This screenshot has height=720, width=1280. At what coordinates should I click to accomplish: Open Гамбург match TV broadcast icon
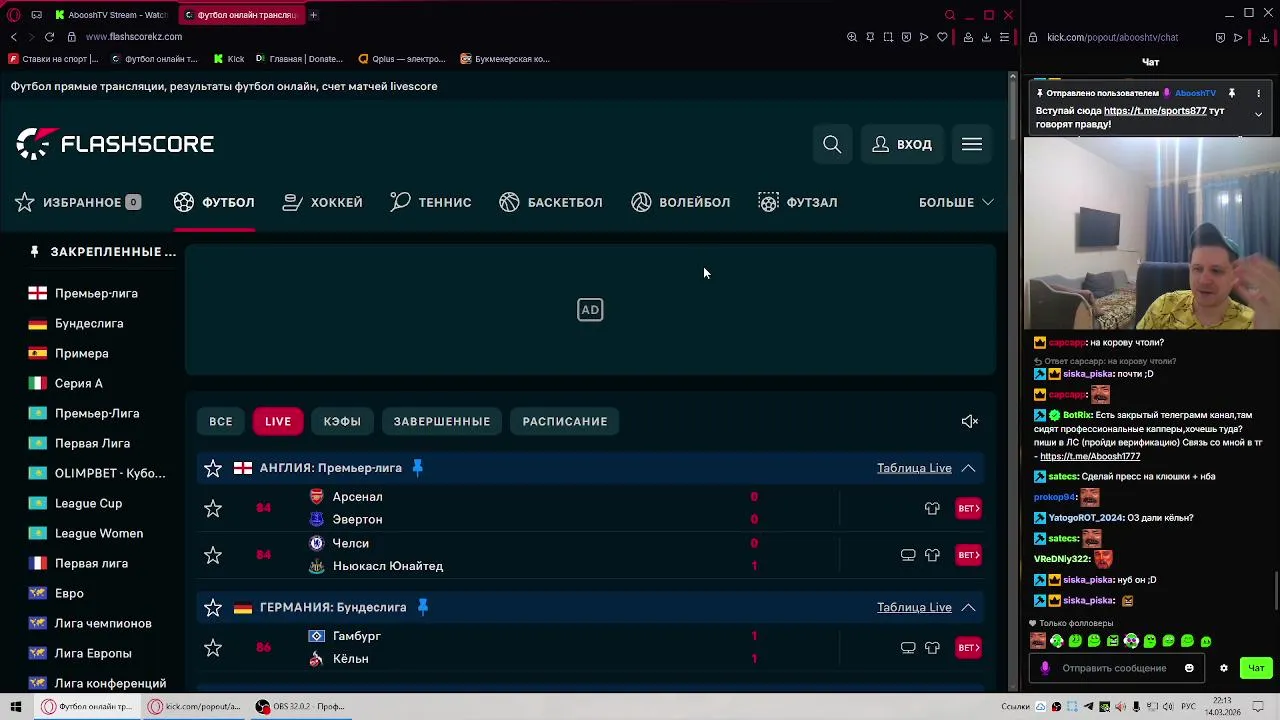click(908, 647)
